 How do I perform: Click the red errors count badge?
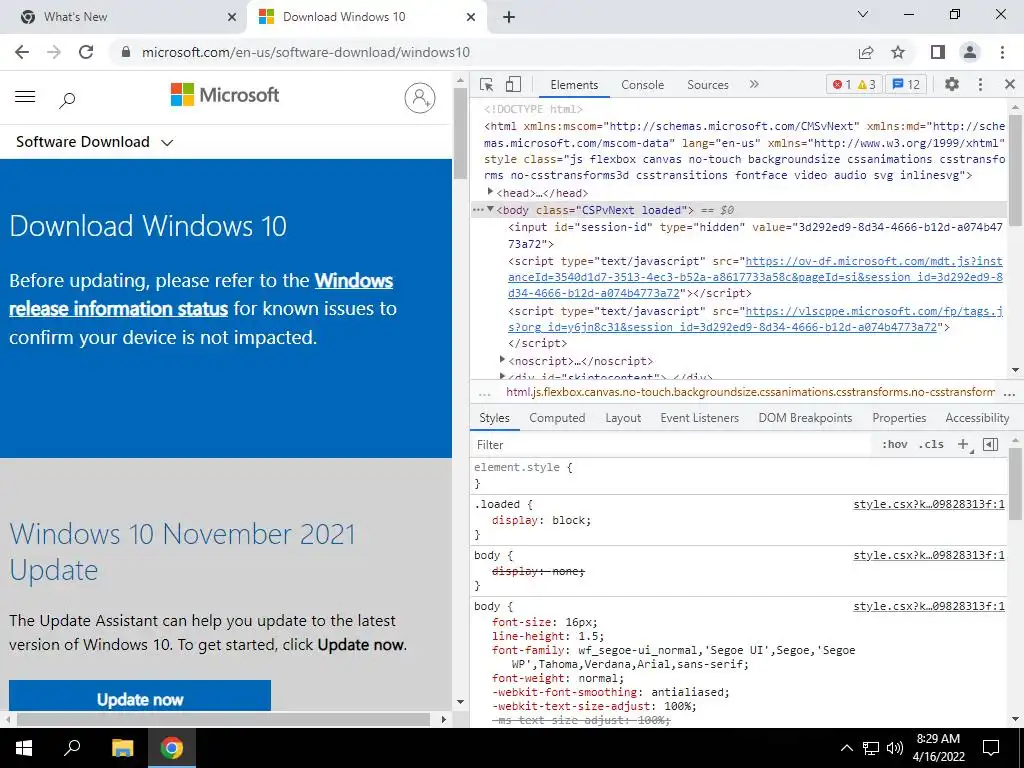[841, 84]
